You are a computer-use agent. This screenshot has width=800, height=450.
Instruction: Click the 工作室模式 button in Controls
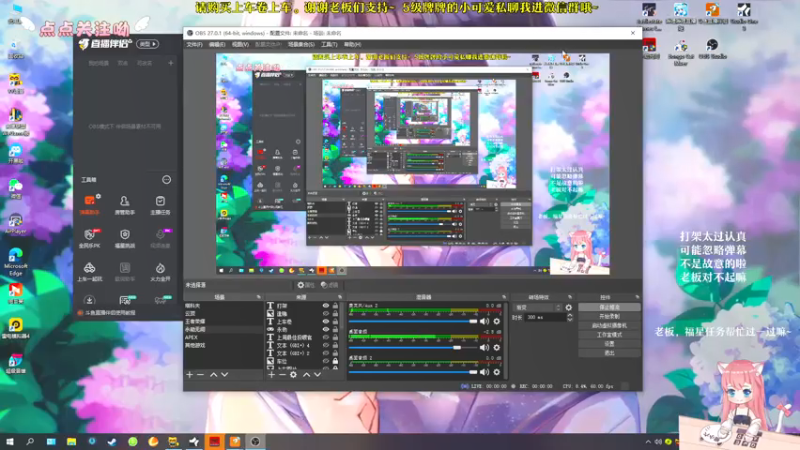pos(609,335)
